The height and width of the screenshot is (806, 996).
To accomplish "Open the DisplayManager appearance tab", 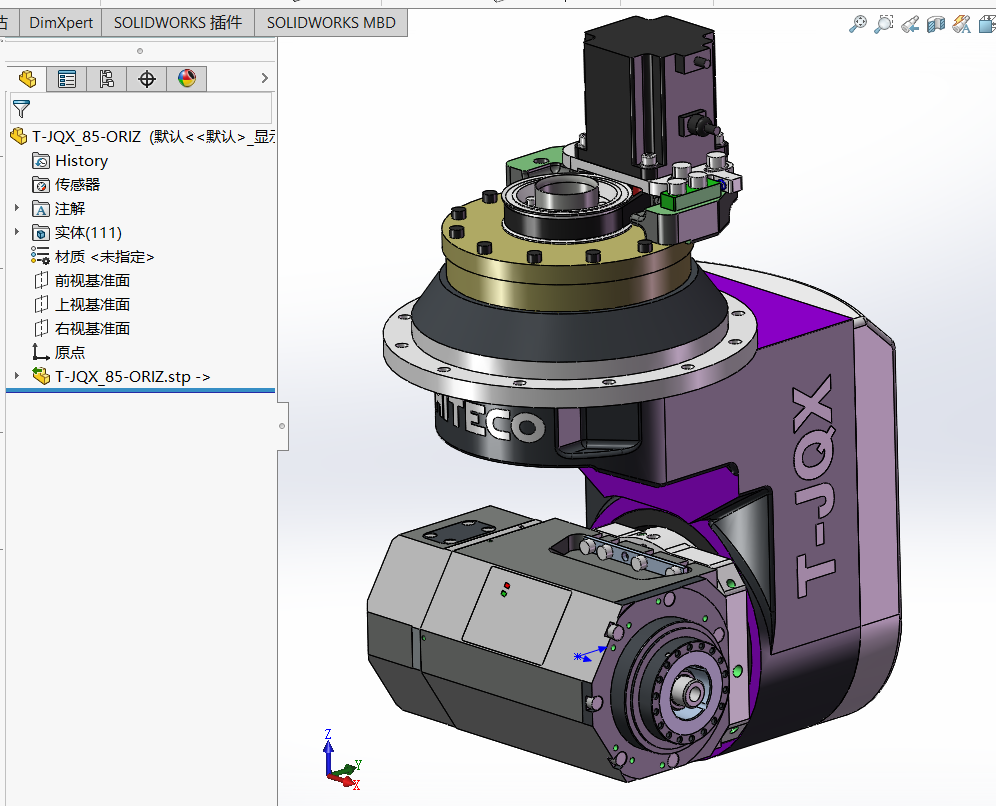I will (187, 79).
